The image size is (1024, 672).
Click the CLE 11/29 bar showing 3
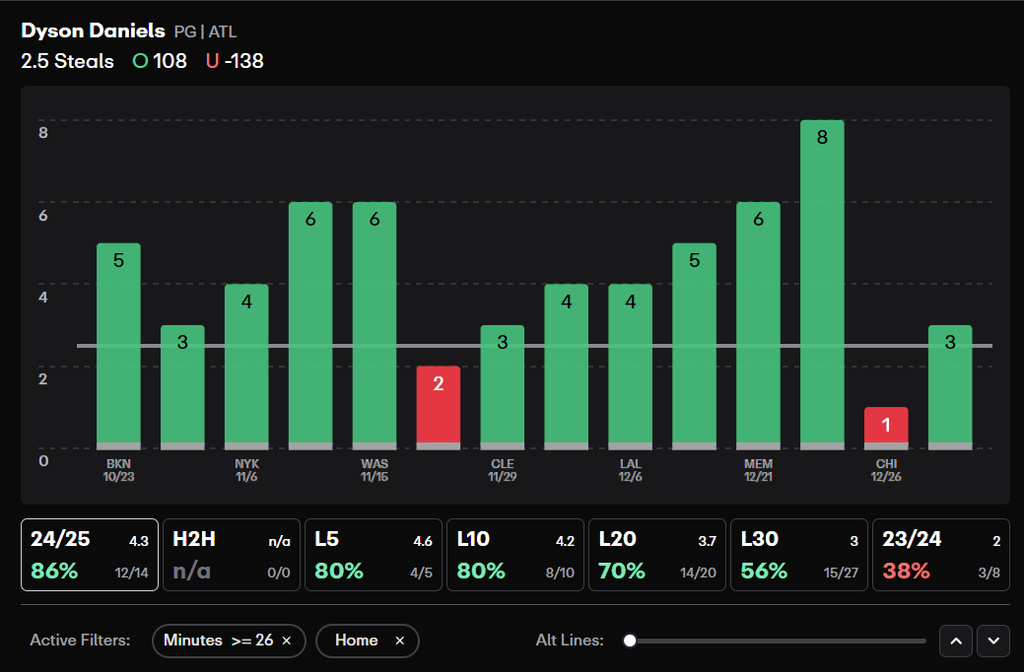[x=502, y=387]
